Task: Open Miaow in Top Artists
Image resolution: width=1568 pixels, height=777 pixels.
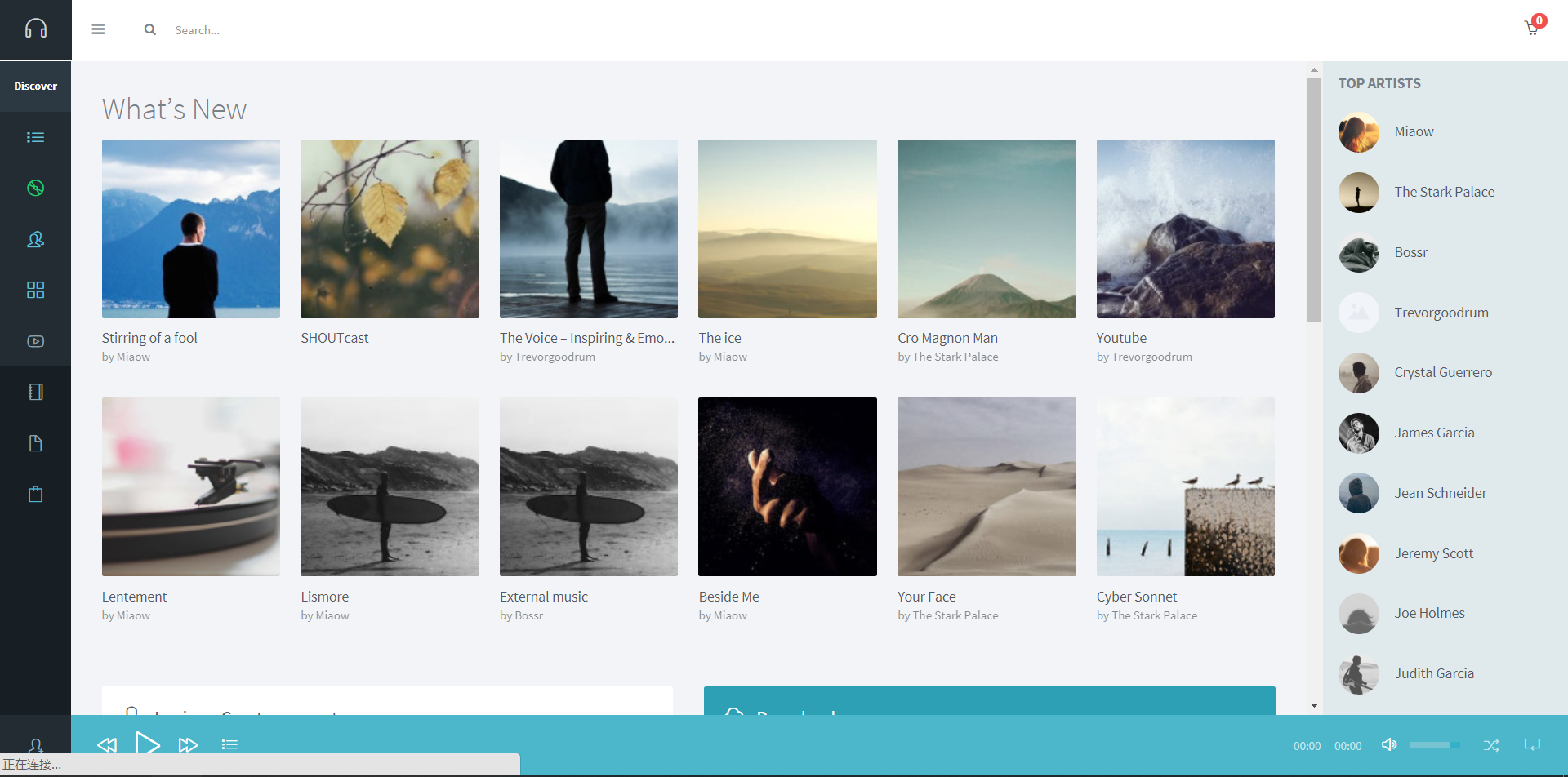Action: point(1414,131)
